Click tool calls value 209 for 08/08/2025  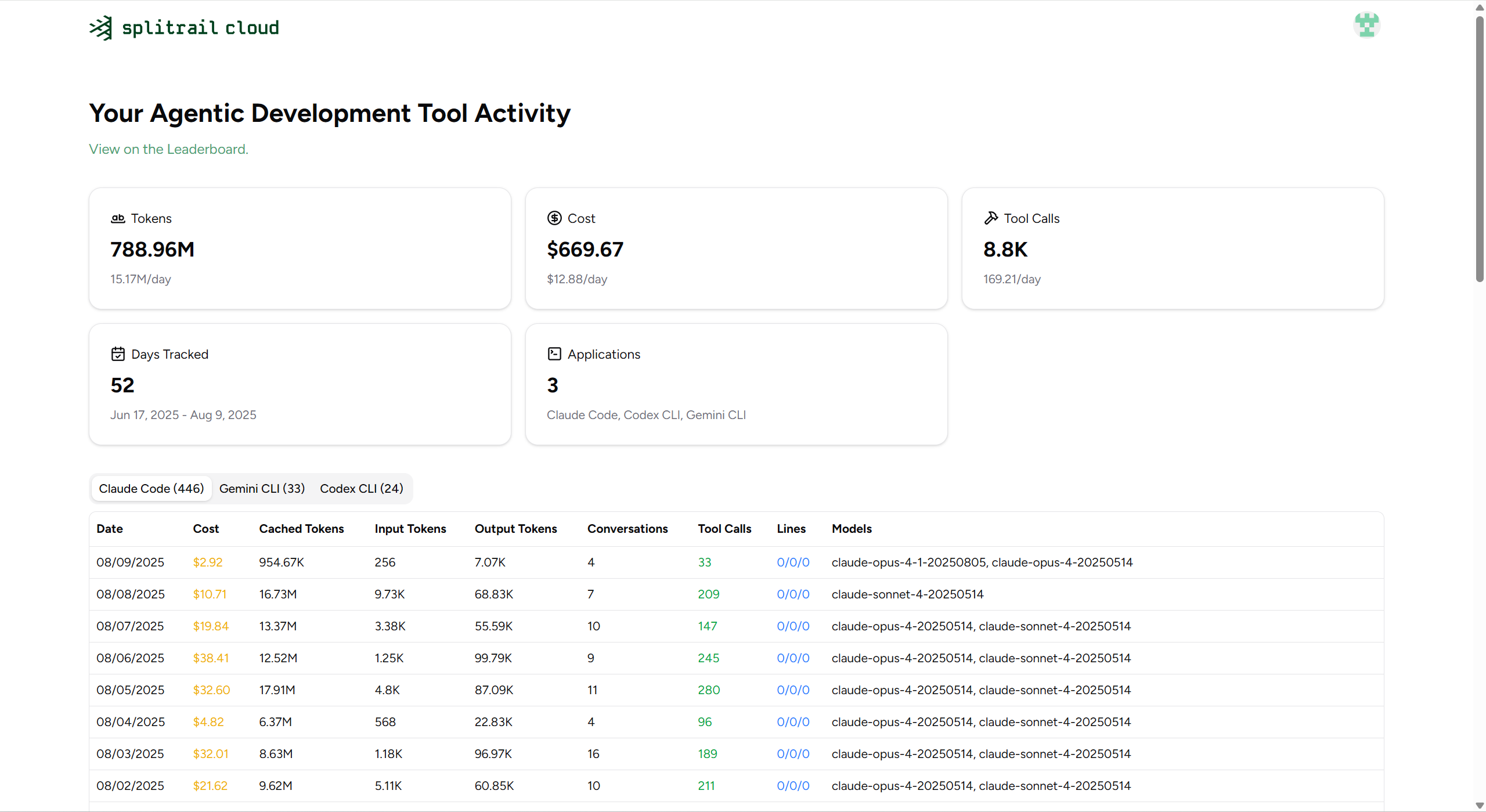click(x=708, y=594)
